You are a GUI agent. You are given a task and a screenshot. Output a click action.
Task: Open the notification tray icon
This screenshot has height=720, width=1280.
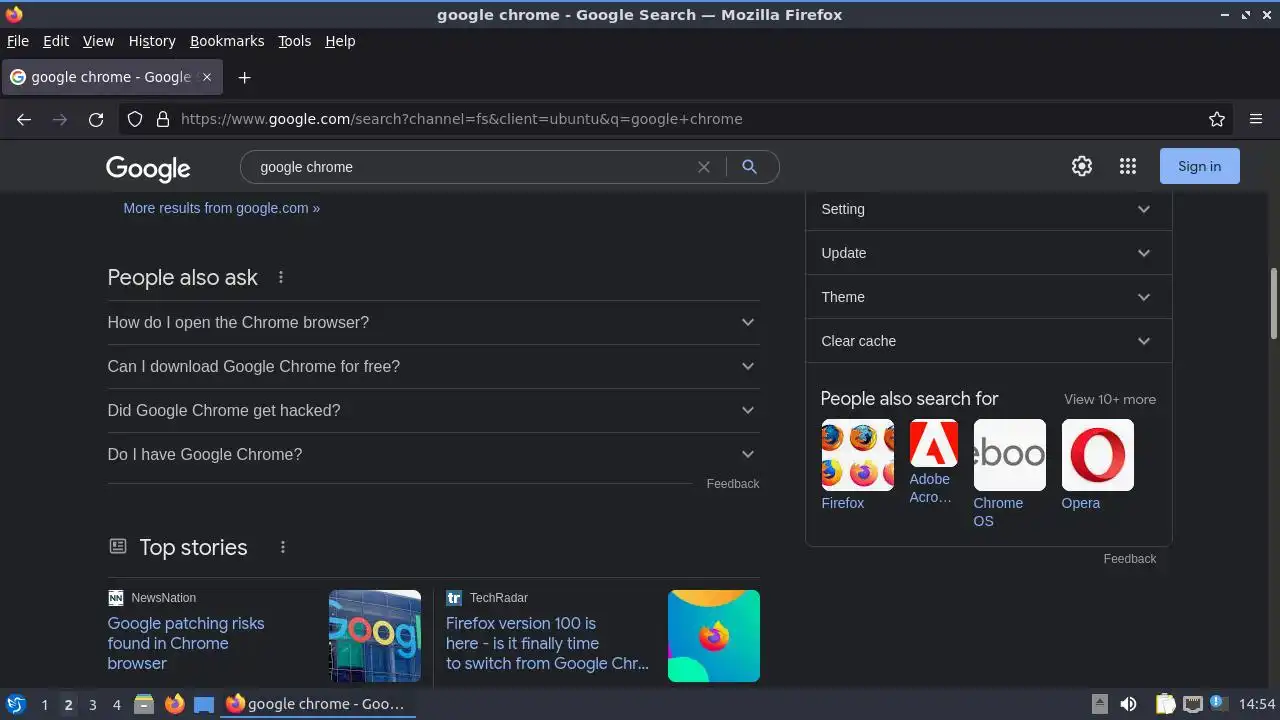pyautogui.click(x=1218, y=704)
